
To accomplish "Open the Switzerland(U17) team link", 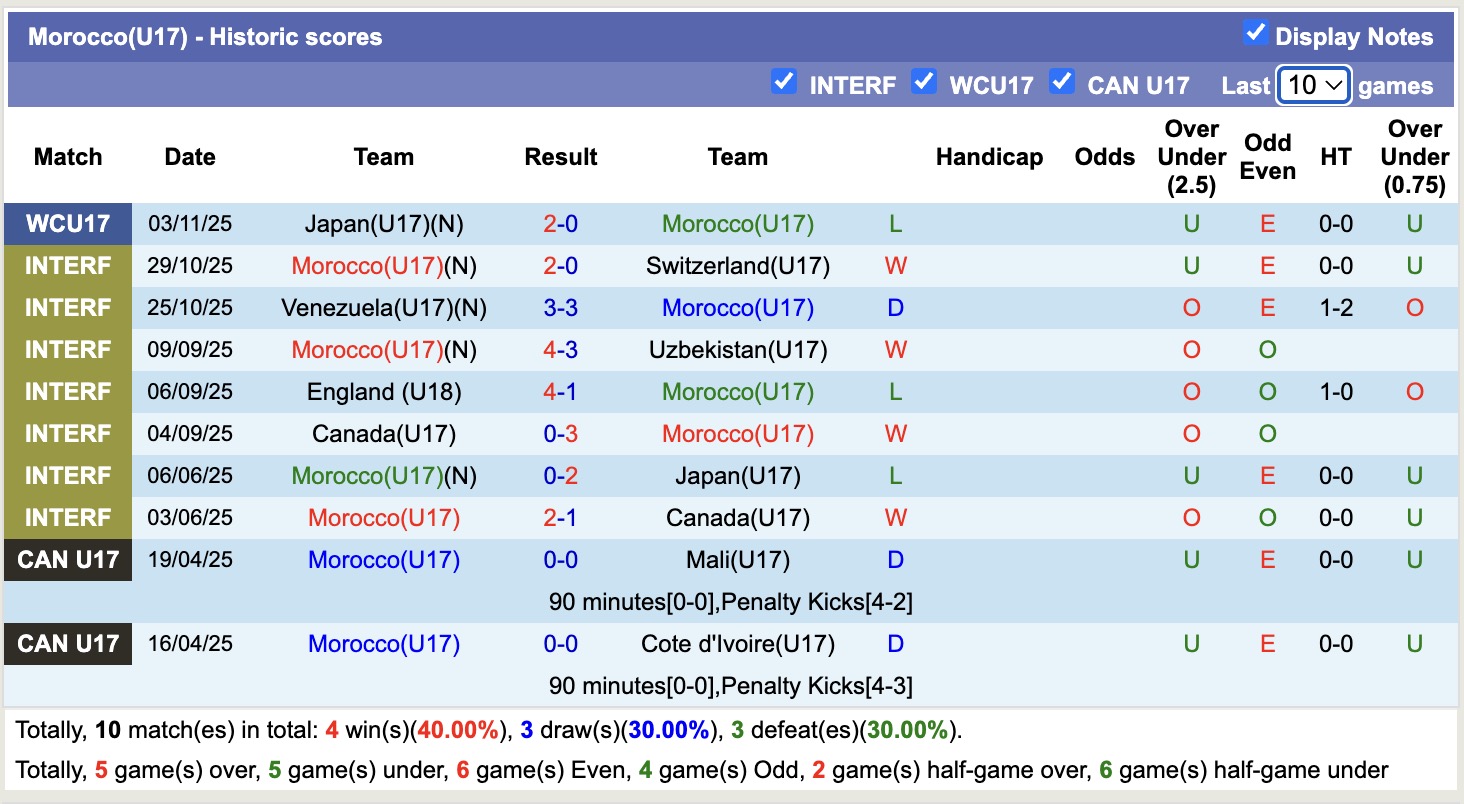I will coord(738,266).
